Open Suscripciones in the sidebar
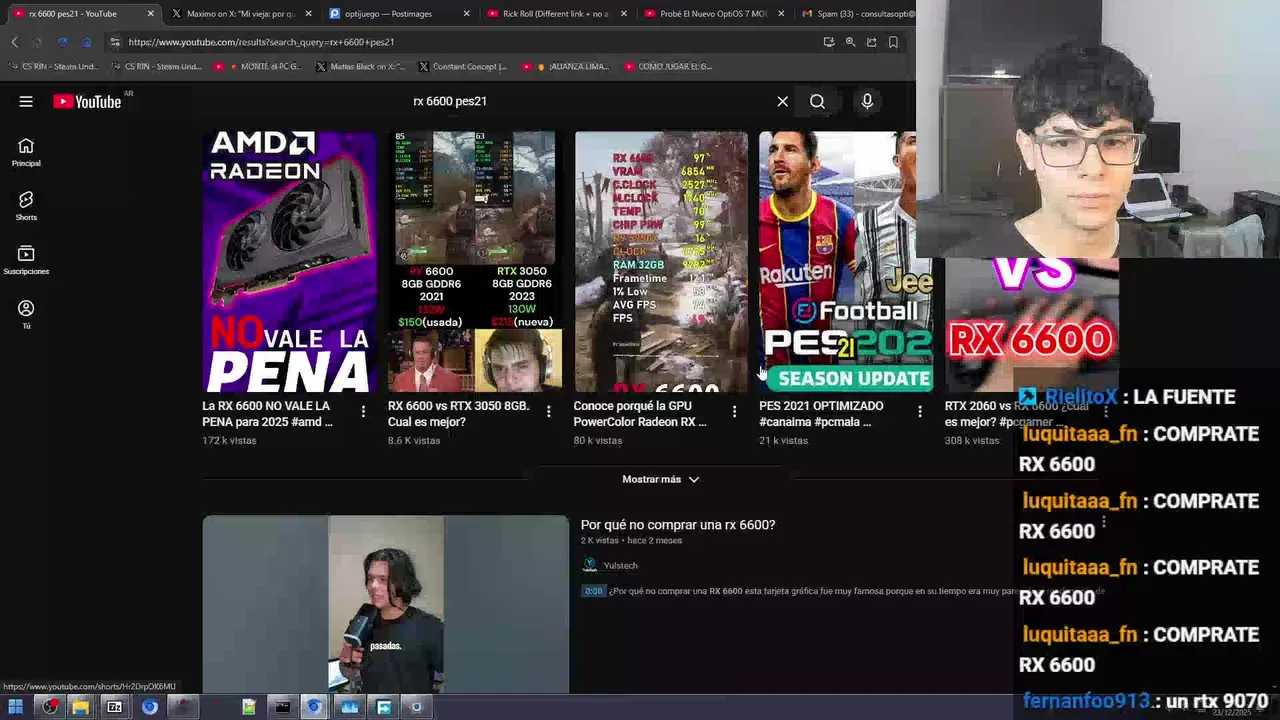Viewport: 1280px width, 720px height. click(x=26, y=261)
